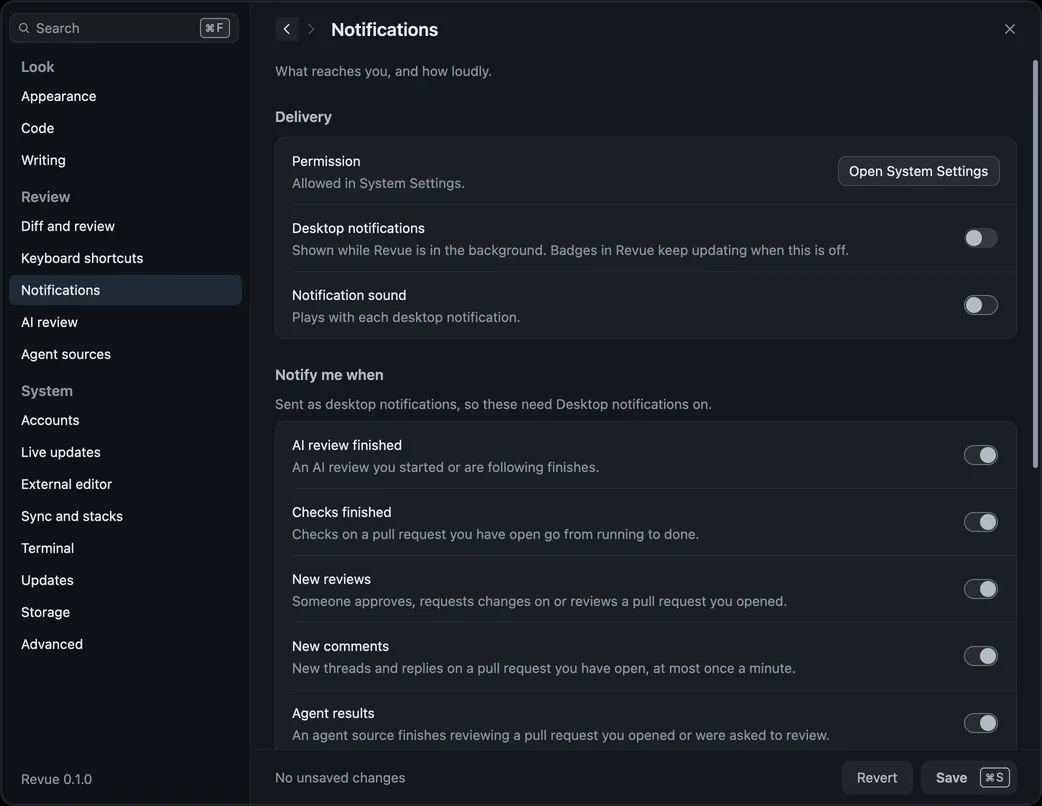
Task: Go to Diff and review settings
Action: [x=125, y=226]
